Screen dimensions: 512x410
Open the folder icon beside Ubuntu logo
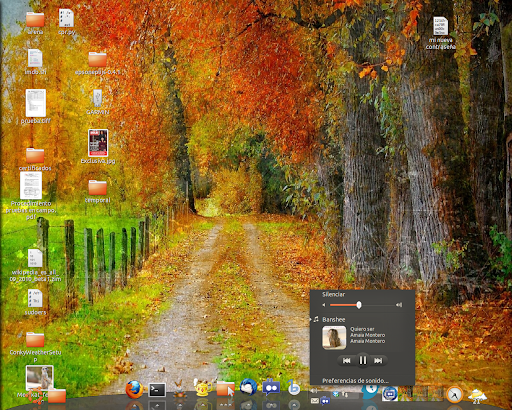pos(57,396)
